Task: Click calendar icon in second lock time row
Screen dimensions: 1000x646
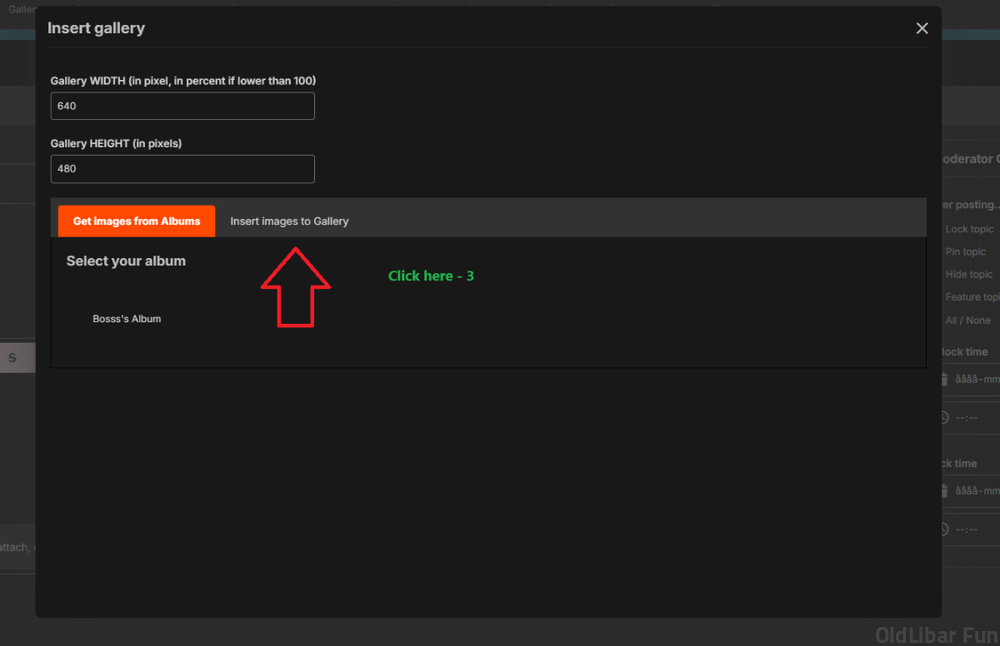Action: [x=945, y=491]
